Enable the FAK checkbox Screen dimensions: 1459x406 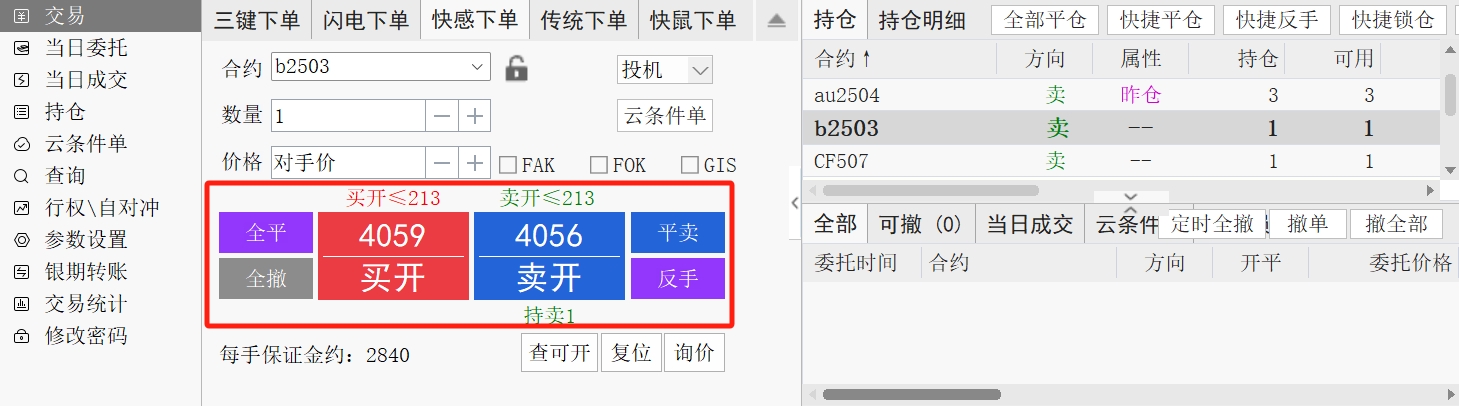[507, 165]
